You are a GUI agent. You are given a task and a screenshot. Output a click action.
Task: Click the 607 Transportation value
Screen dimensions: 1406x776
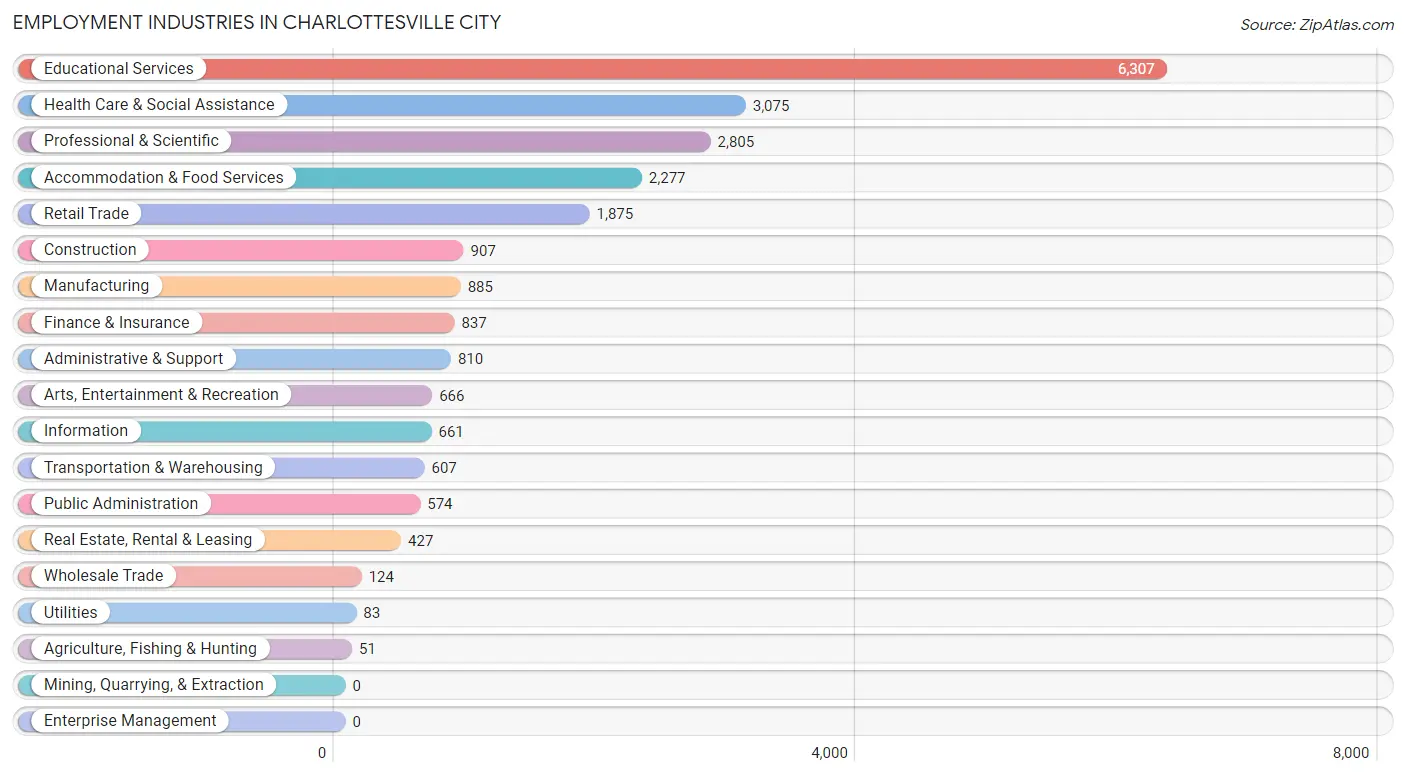point(444,468)
